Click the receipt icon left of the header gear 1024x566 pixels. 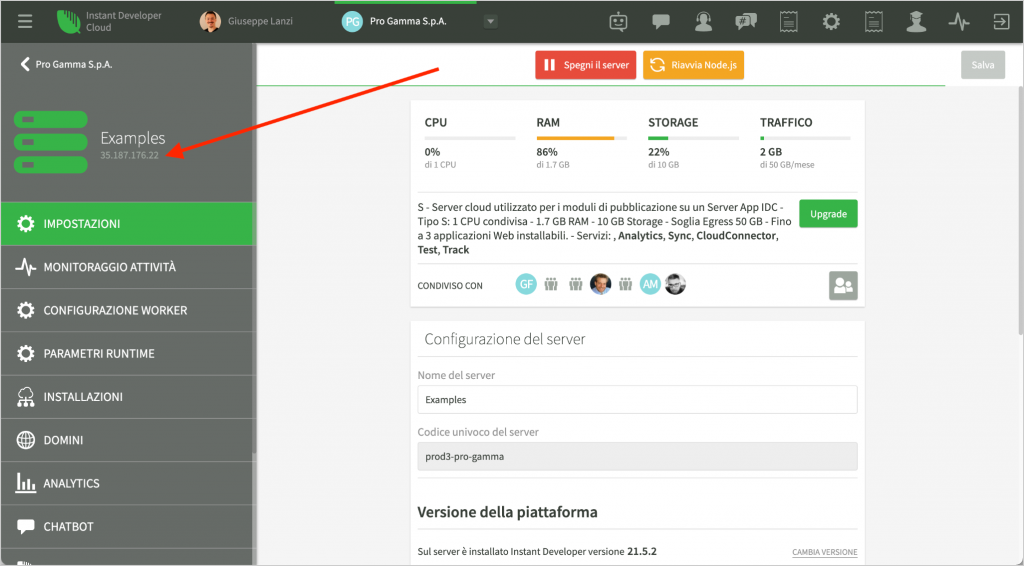788,22
